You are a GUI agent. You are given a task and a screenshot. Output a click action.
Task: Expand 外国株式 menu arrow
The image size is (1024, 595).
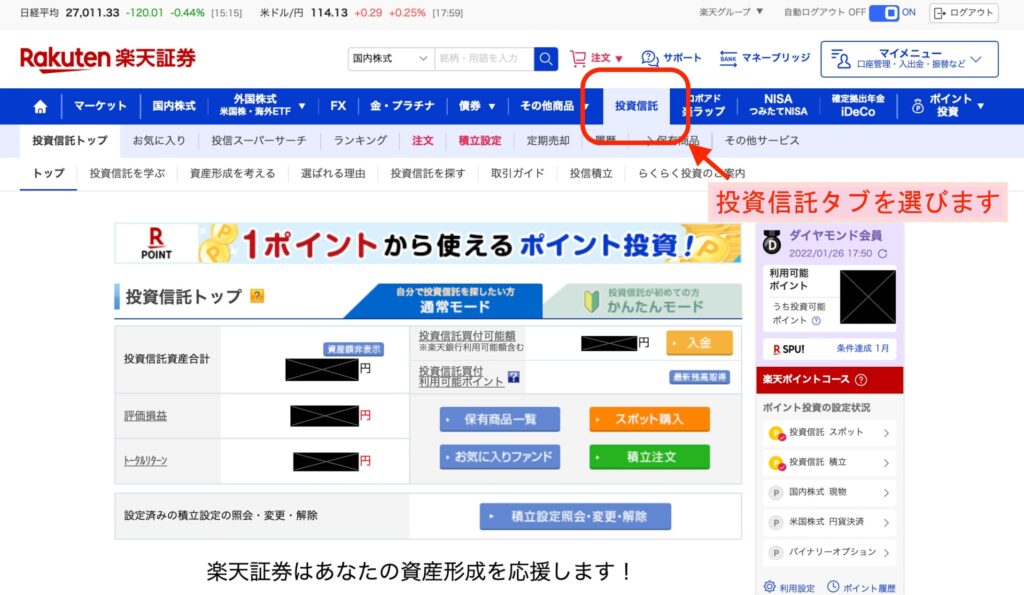point(302,106)
